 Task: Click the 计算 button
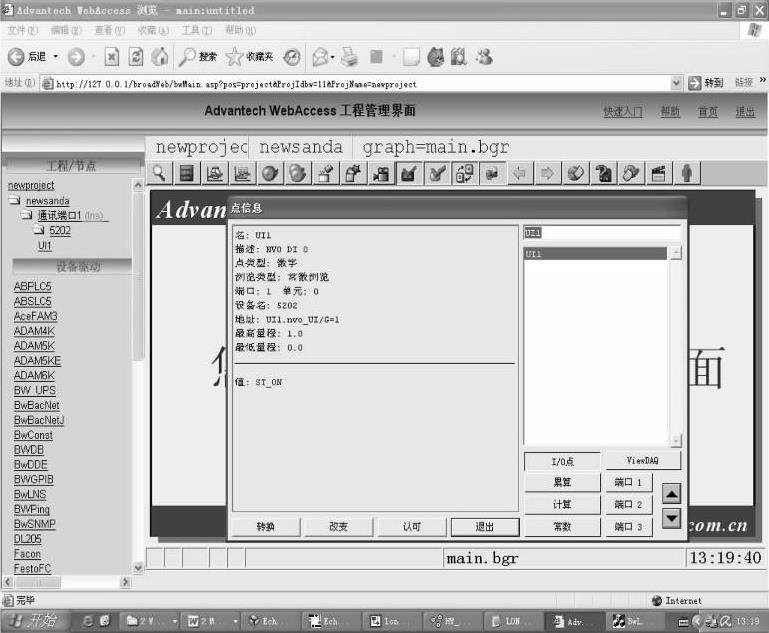click(562, 505)
